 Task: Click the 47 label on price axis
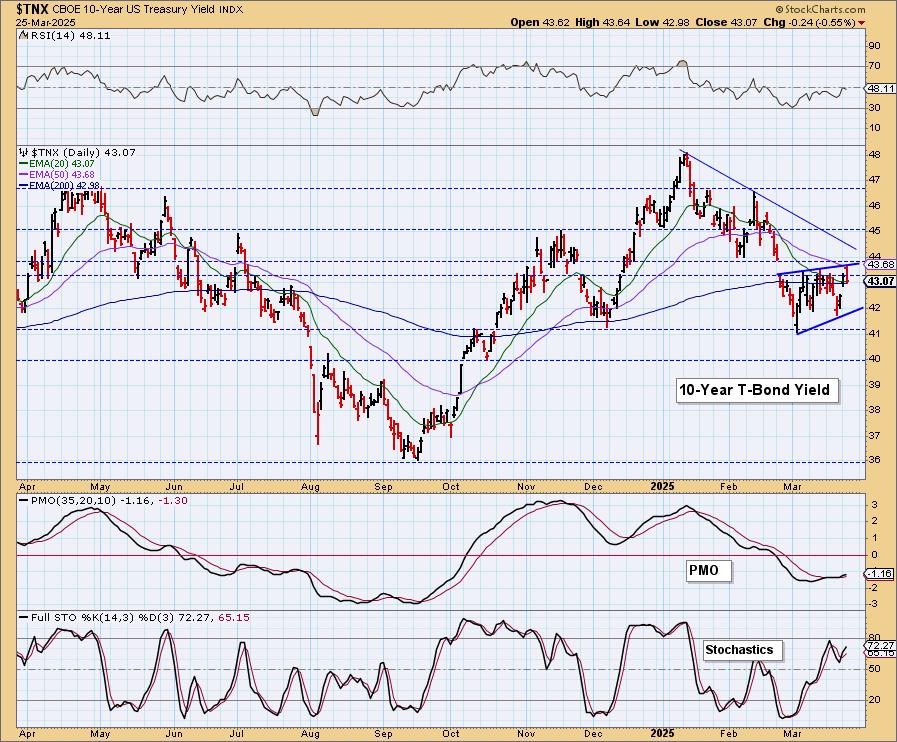coord(875,180)
